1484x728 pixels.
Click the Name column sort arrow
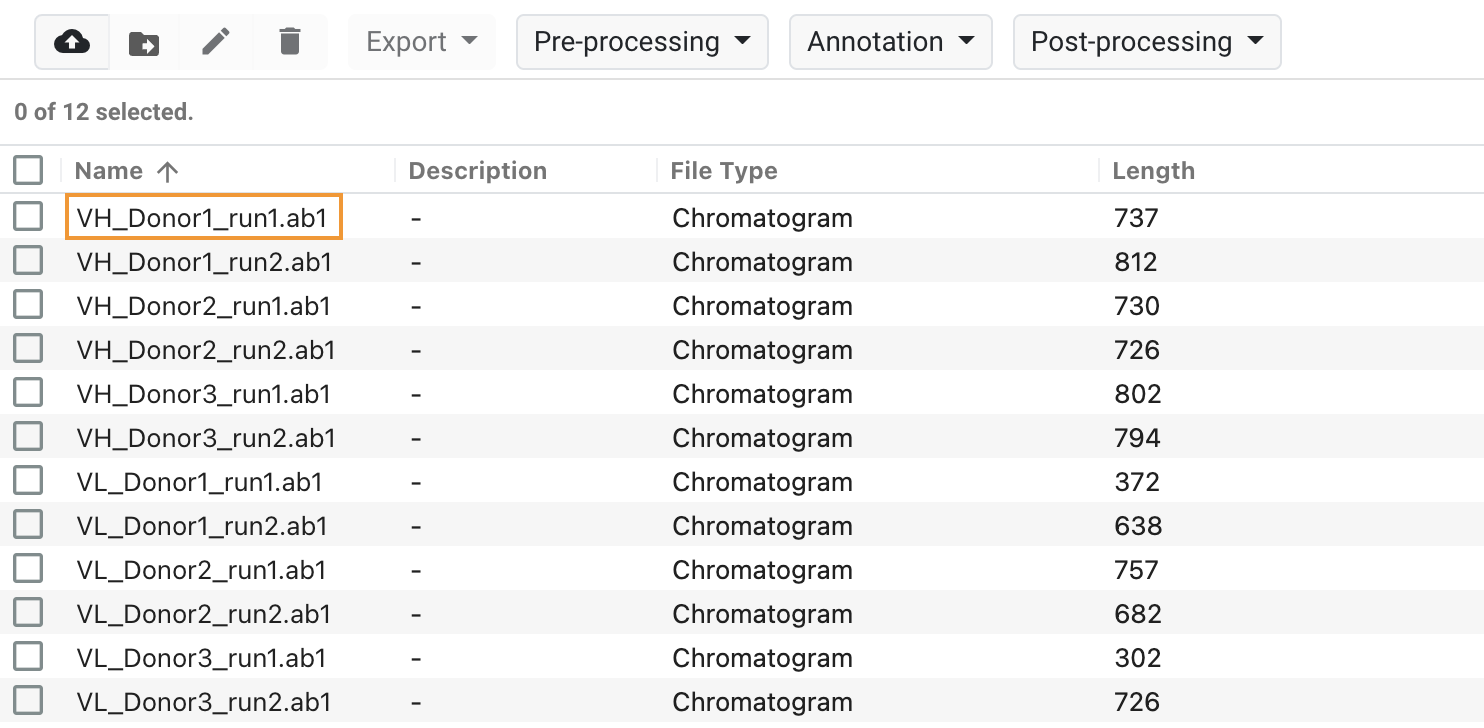(167, 171)
